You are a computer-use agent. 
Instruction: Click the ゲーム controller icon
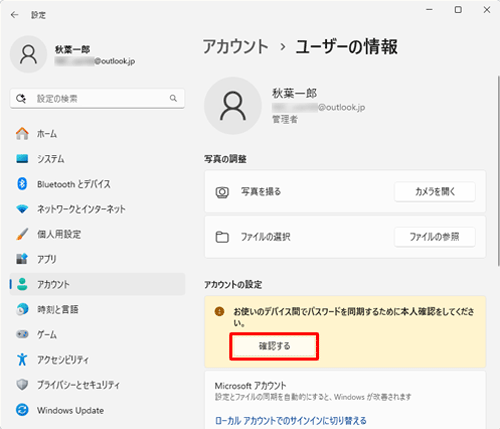tap(22, 334)
